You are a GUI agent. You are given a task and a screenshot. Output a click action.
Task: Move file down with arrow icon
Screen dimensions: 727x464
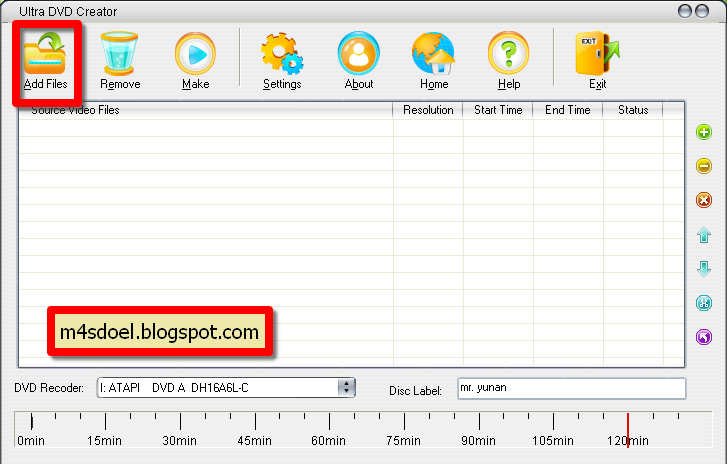704,269
